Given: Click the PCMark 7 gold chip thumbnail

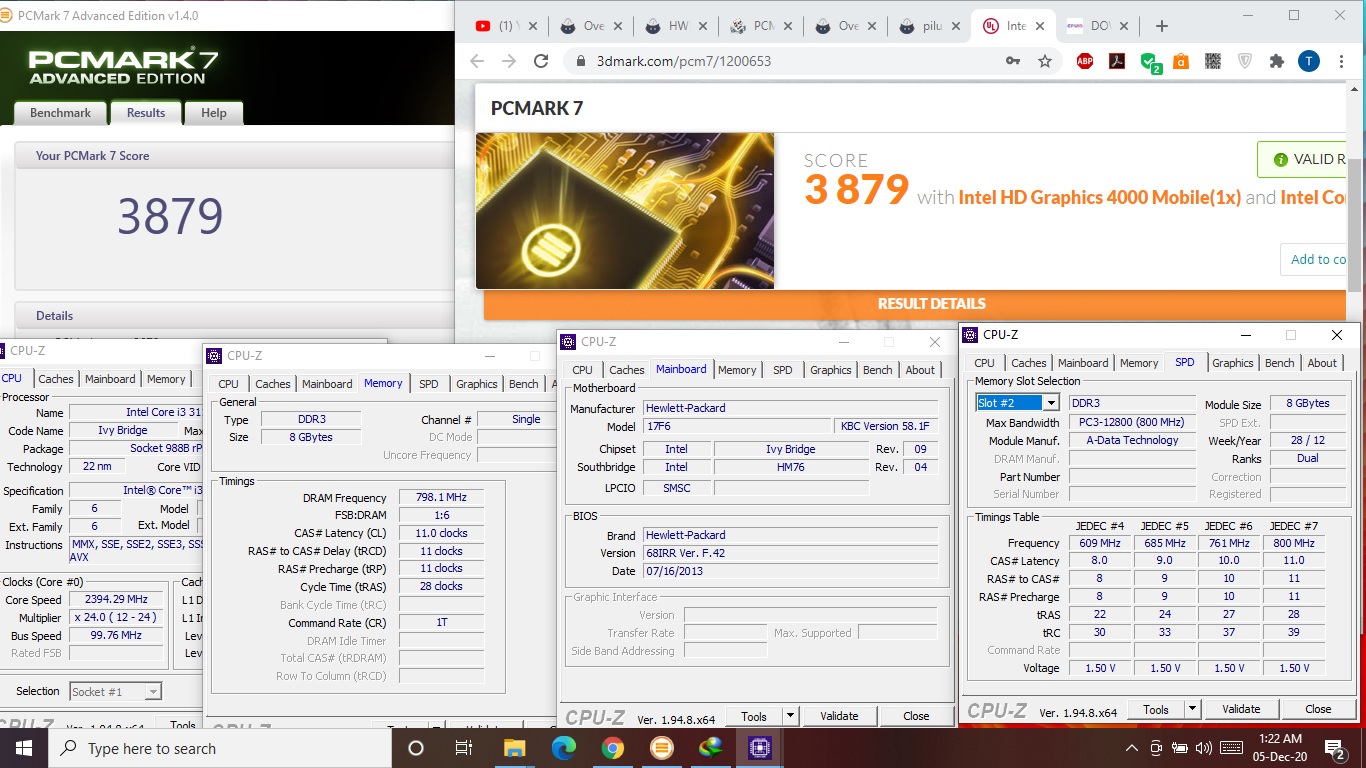Looking at the screenshot, I should click(x=624, y=211).
